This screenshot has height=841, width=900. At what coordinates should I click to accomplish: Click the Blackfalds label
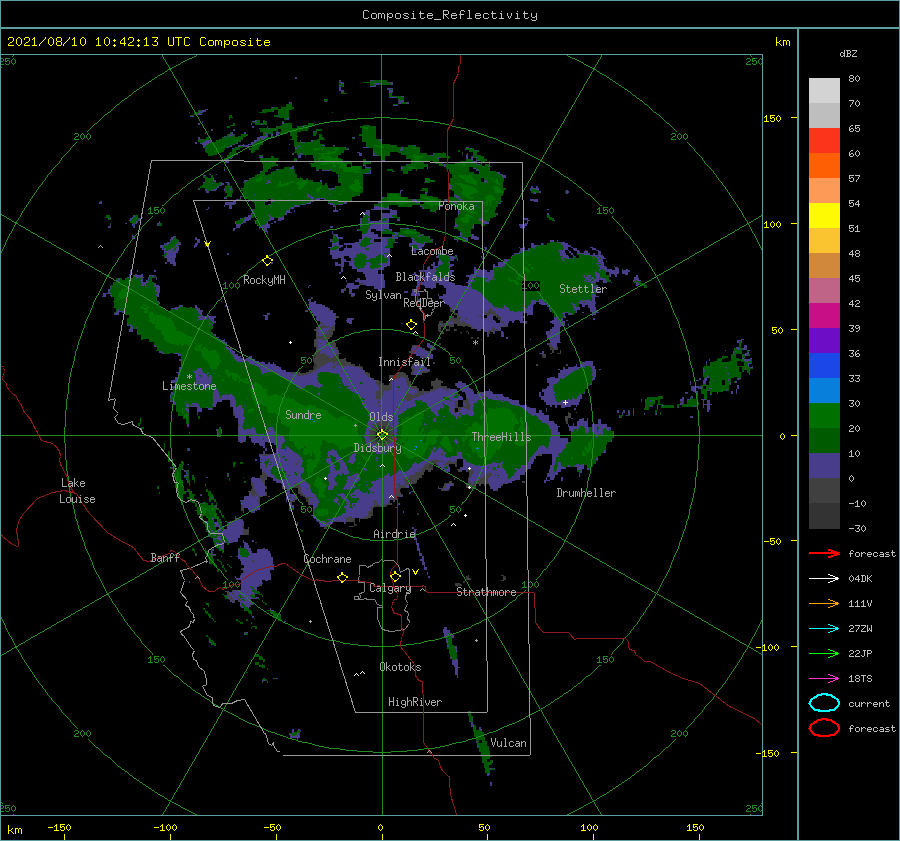425,277
